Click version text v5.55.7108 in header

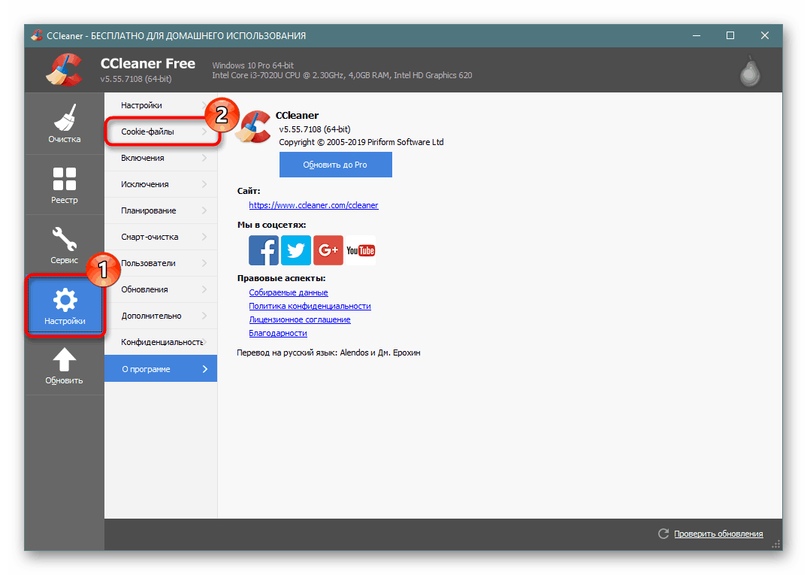coord(136,79)
